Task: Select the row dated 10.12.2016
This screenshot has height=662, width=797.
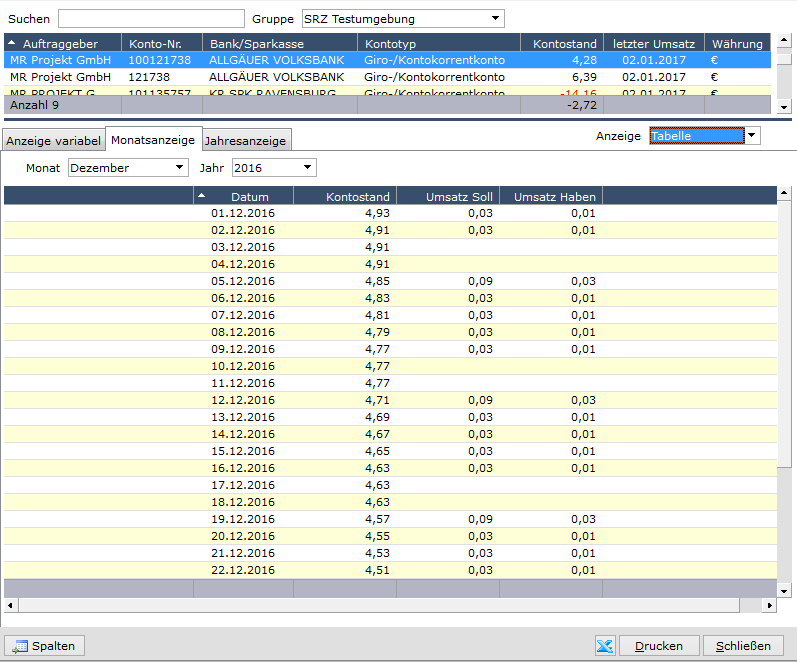Action: pyautogui.click(x=390, y=366)
